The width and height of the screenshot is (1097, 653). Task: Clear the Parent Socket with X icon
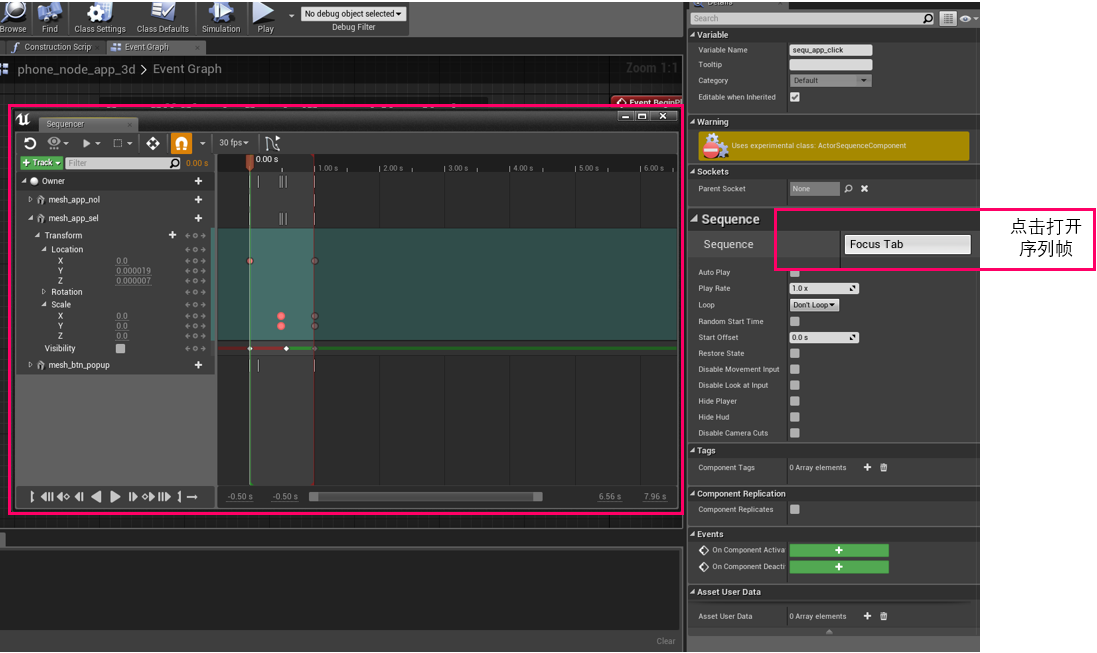865,189
